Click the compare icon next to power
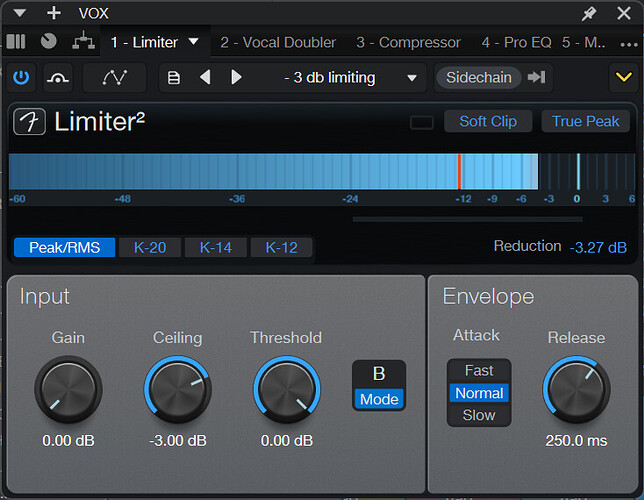The image size is (644, 500). pyautogui.click(x=58, y=77)
